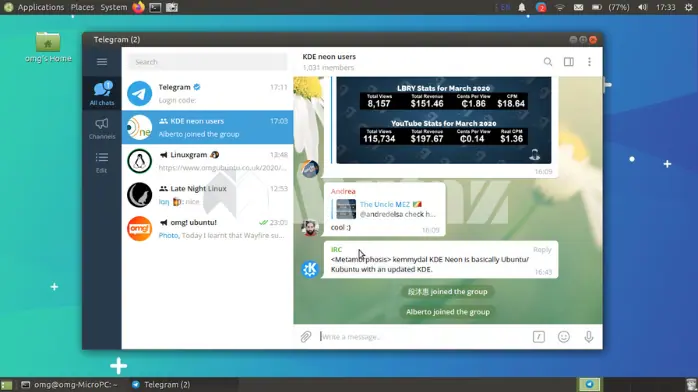Viewport: 698px width, 392px height.
Task: Open the session gear menu
Action: click(688, 7)
